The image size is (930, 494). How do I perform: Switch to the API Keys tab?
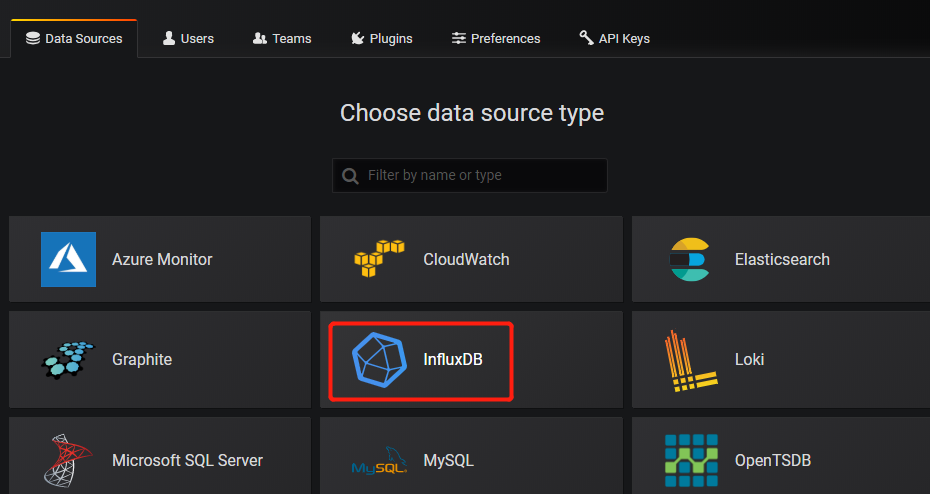[x=614, y=39]
